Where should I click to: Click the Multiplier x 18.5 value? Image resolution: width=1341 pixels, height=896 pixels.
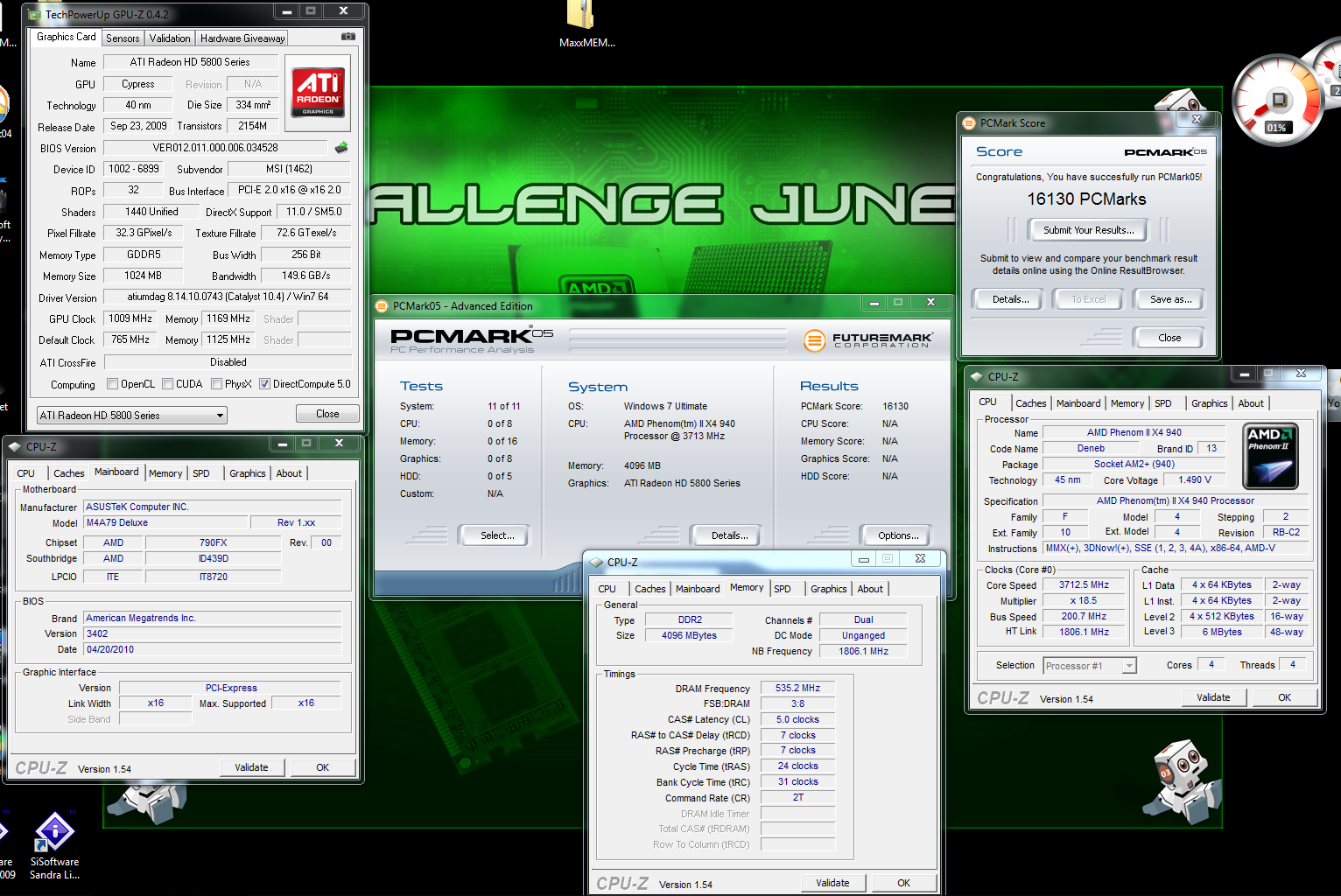click(1084, 601)
